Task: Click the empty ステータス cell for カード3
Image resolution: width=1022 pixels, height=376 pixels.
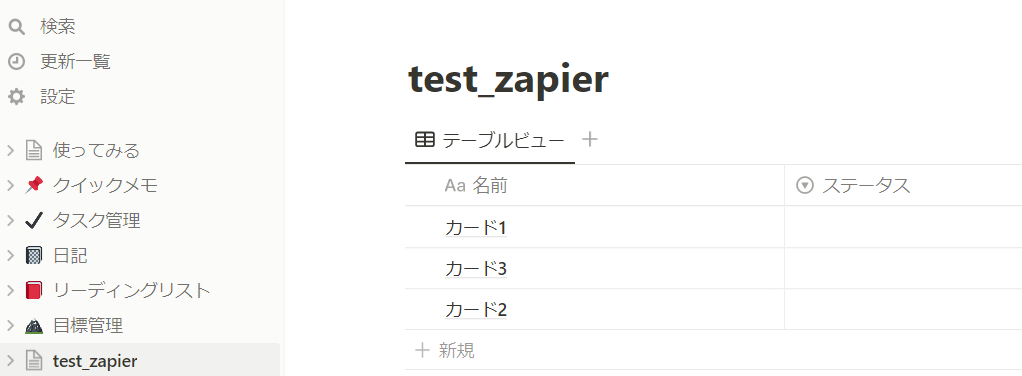Action: (903, 268)
